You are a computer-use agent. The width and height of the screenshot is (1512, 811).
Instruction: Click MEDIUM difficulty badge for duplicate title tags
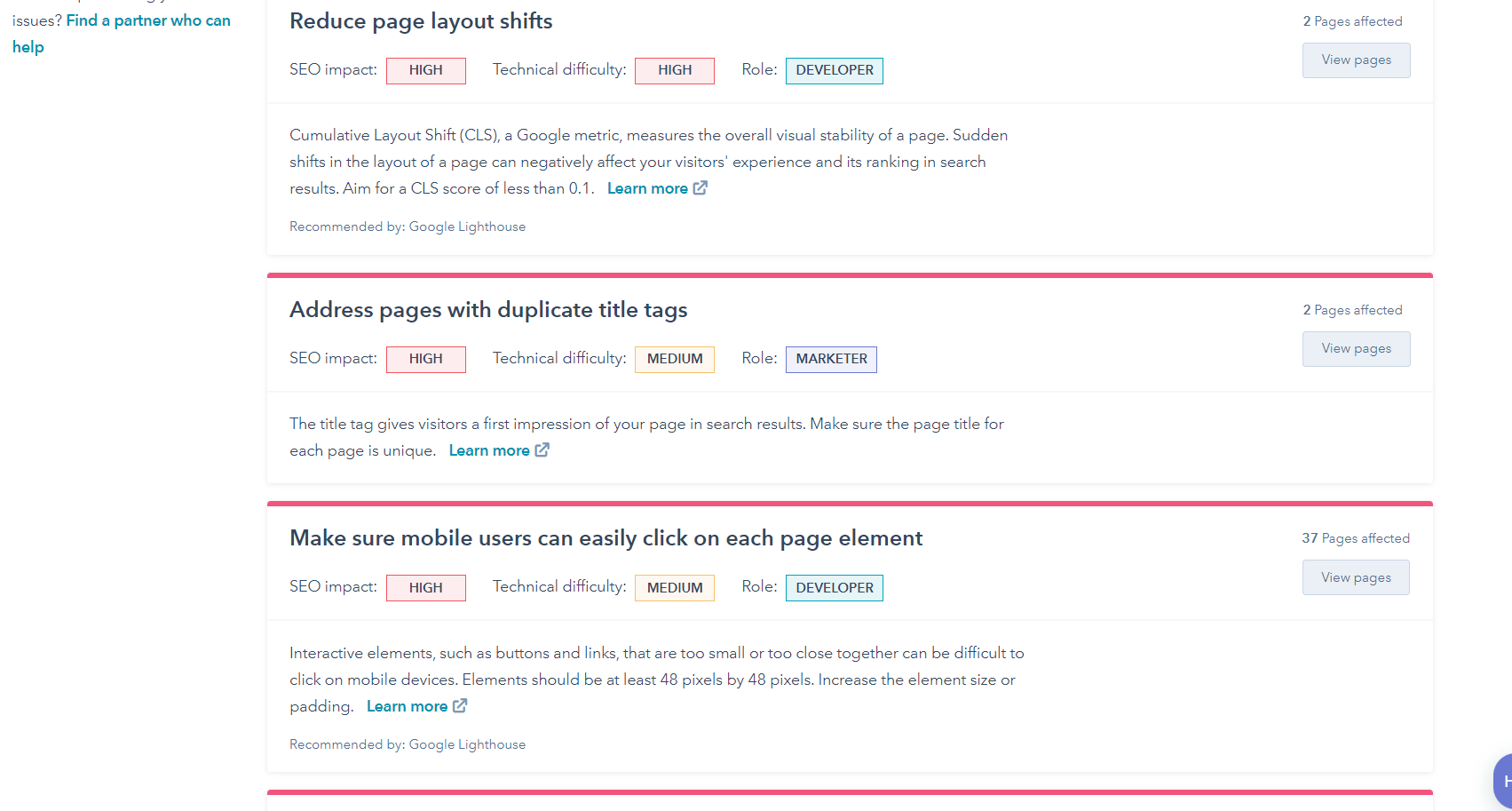tap(675, 359)
